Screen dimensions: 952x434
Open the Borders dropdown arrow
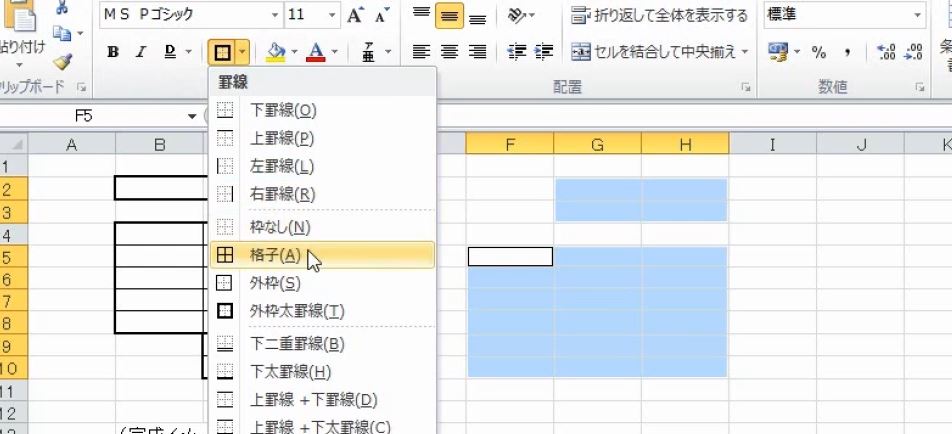[x=243, y=53]
